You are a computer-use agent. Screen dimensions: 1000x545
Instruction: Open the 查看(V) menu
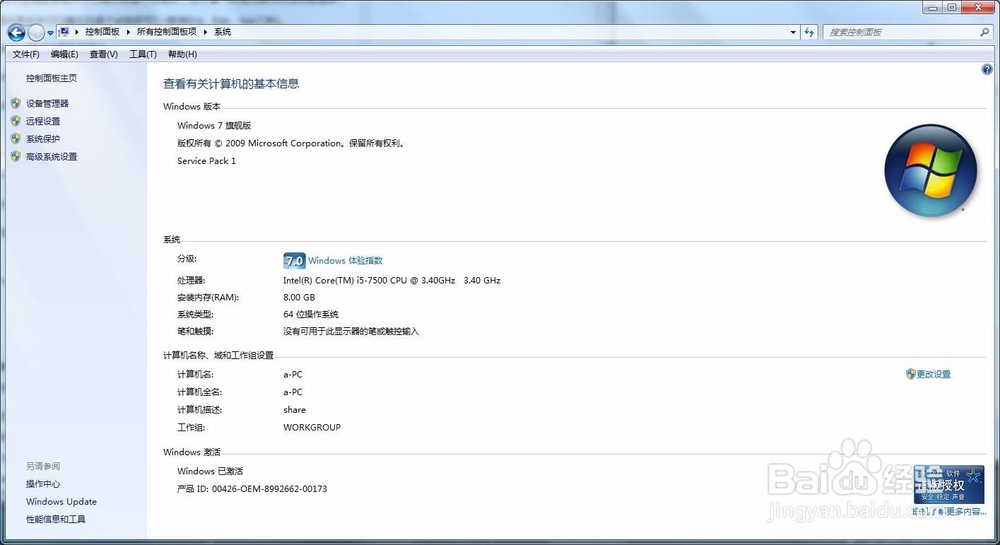point(103,54)
